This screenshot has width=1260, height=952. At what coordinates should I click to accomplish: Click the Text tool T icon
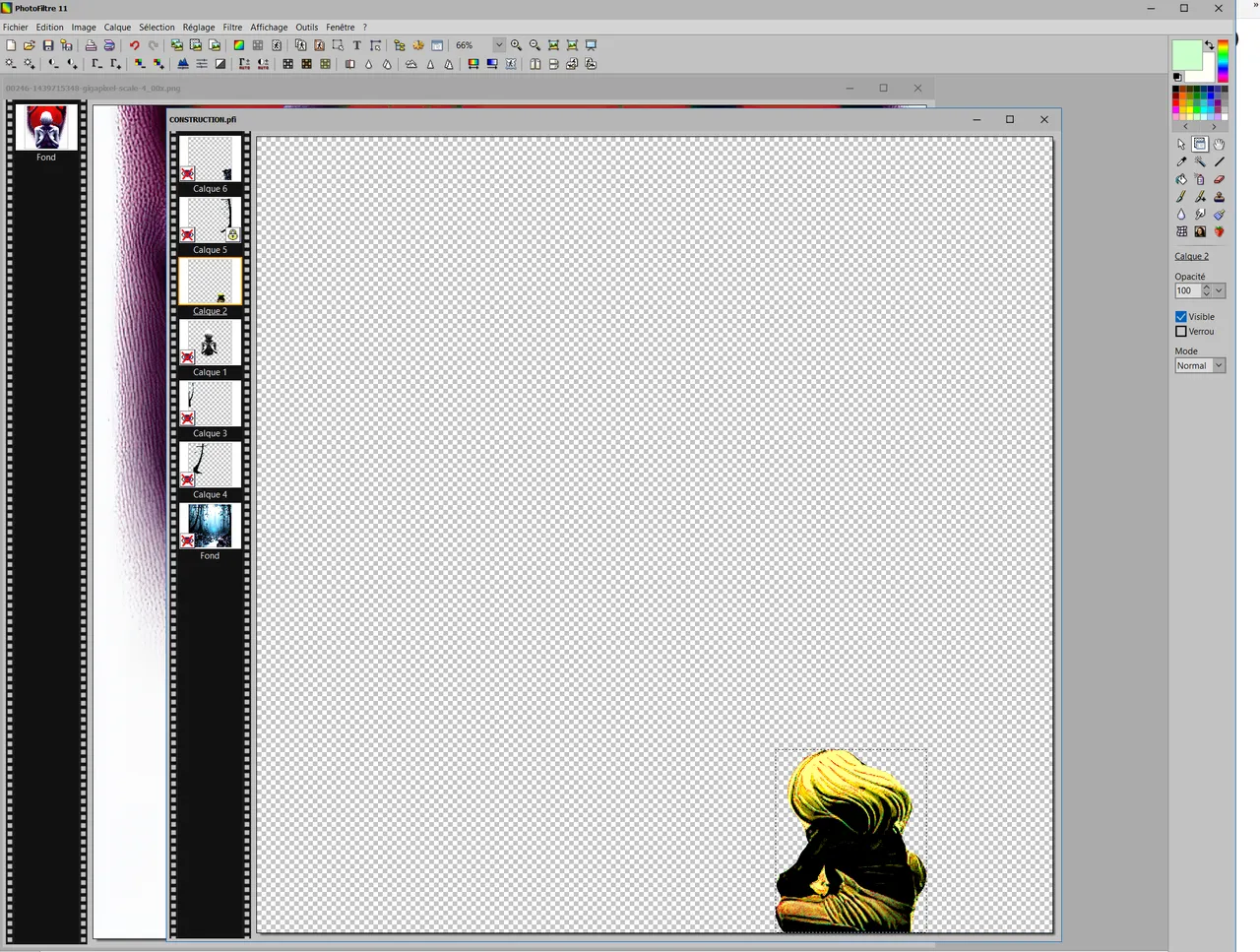coord(356,45)
